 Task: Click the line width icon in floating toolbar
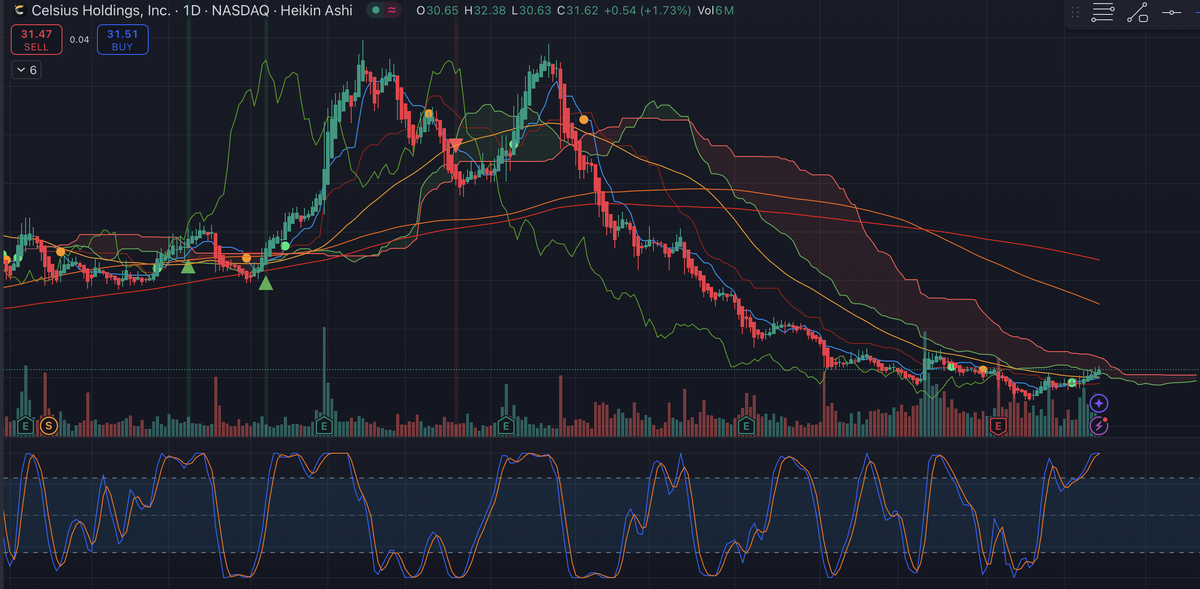coord(1172,13)
